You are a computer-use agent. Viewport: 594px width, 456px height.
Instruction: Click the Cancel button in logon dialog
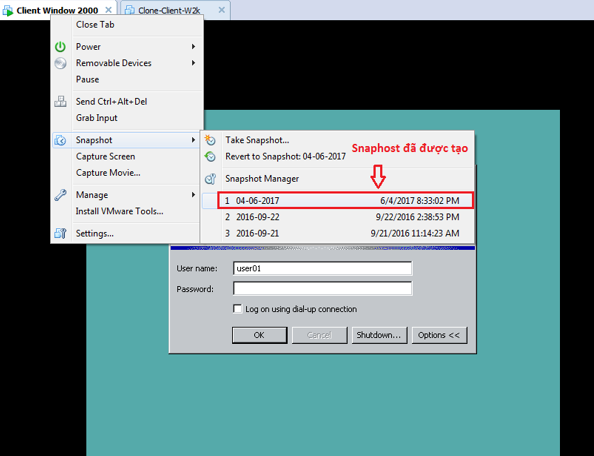coord(319,335)
